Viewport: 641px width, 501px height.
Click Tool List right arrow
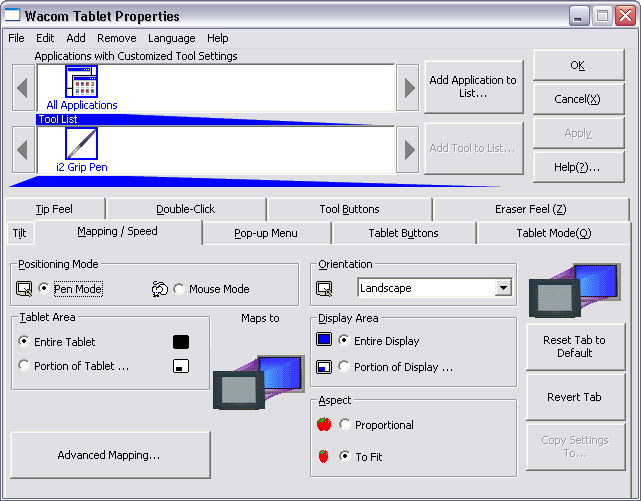click(x=408, y=150)
